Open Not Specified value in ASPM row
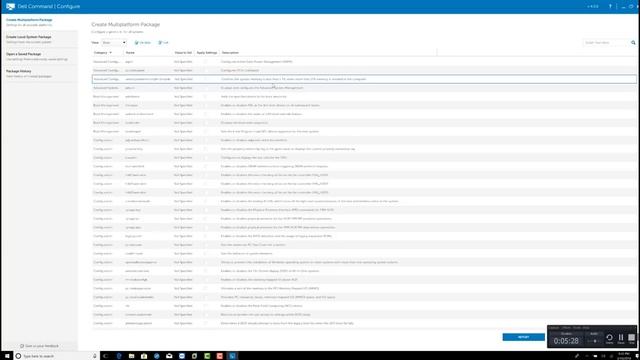640x360 pixels. click(x=183, y=62)
